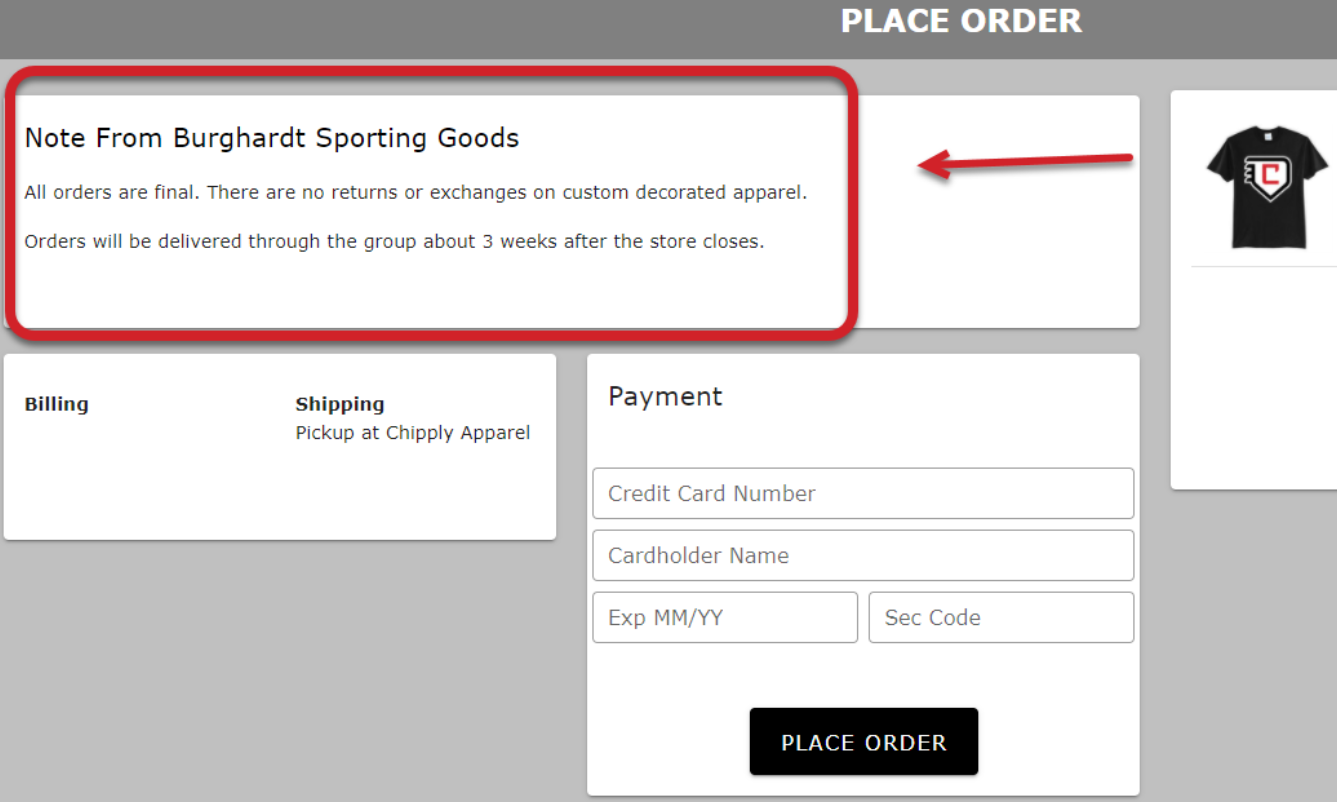Click the gray header bar beside PLACE ORDER
Screen dimensions: 1337x802
tap(400, 28)
